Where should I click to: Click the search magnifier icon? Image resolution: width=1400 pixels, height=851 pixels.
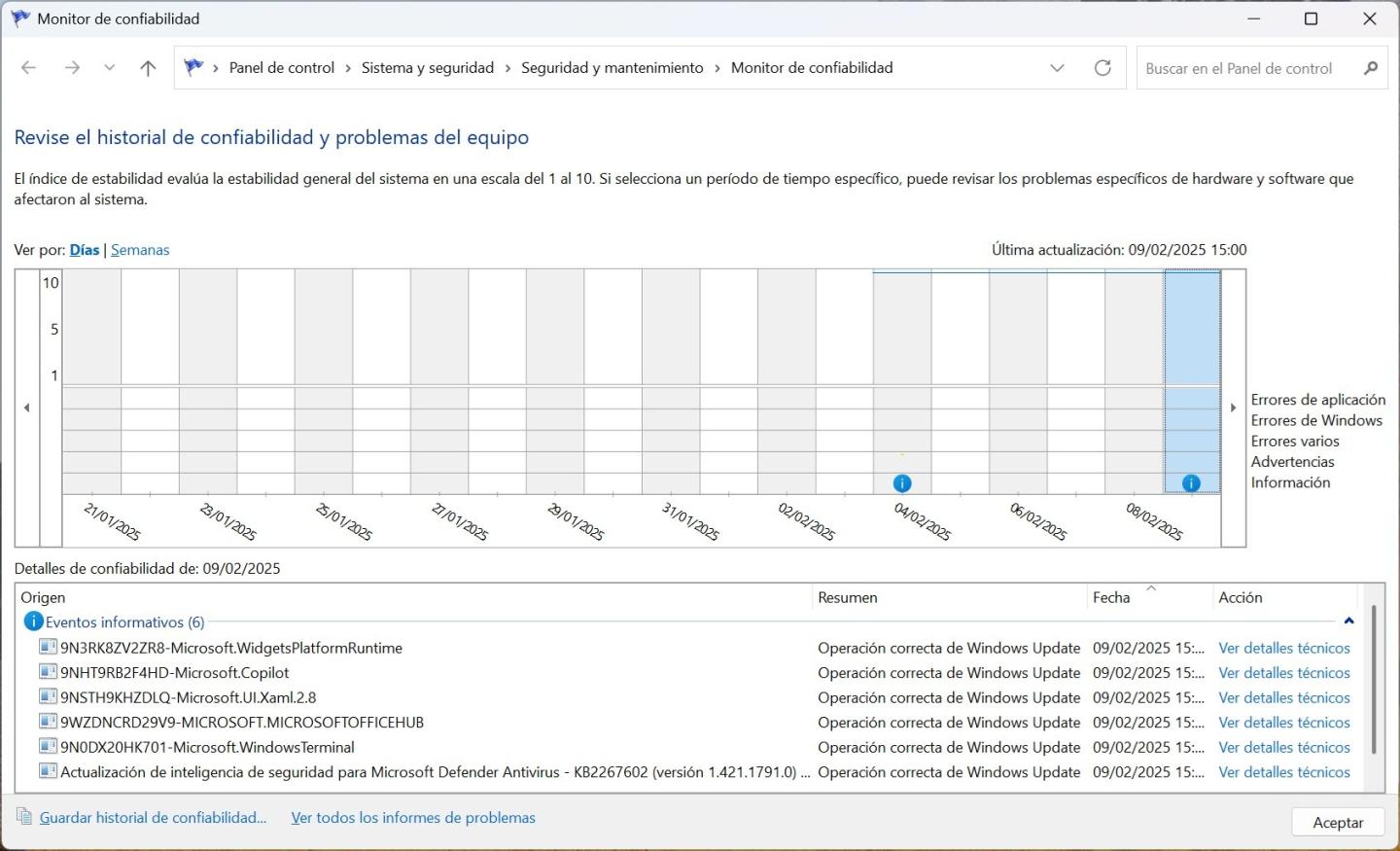pyautogui.click(x=1371, y=68)
